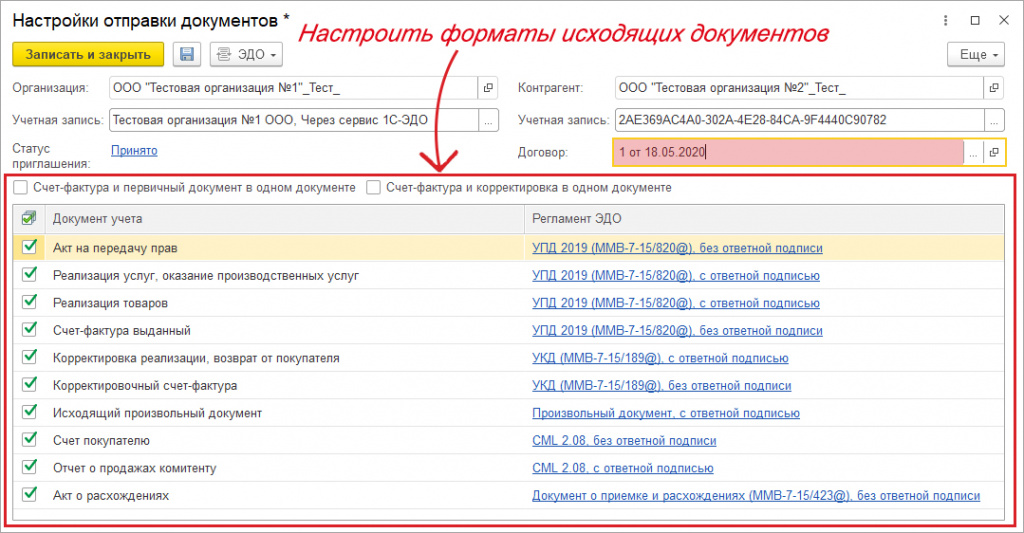Open regulation link for Реализация товаров
This screenshot has width=1024, height=533.
point(676,303)
